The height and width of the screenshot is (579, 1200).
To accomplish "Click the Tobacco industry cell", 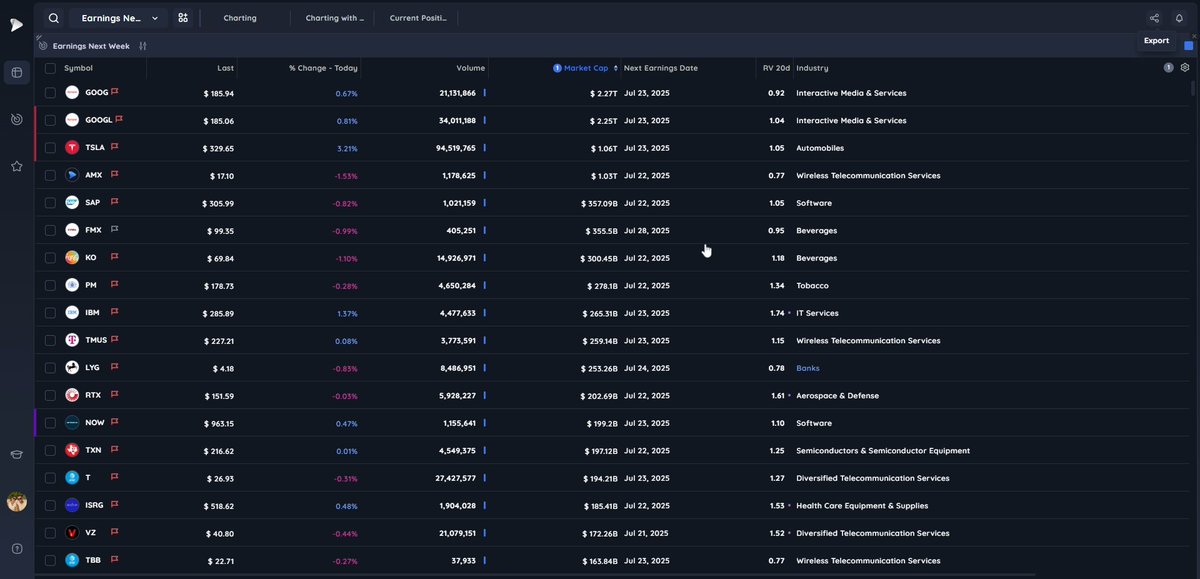I will pyautogui.click(x=812, y=285).
